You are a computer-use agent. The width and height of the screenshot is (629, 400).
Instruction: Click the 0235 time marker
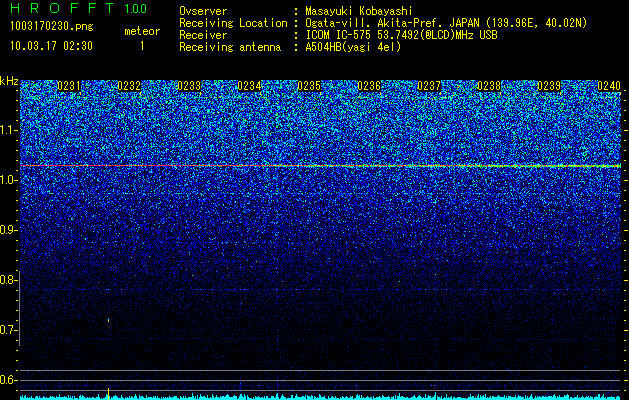pos(309,86)
